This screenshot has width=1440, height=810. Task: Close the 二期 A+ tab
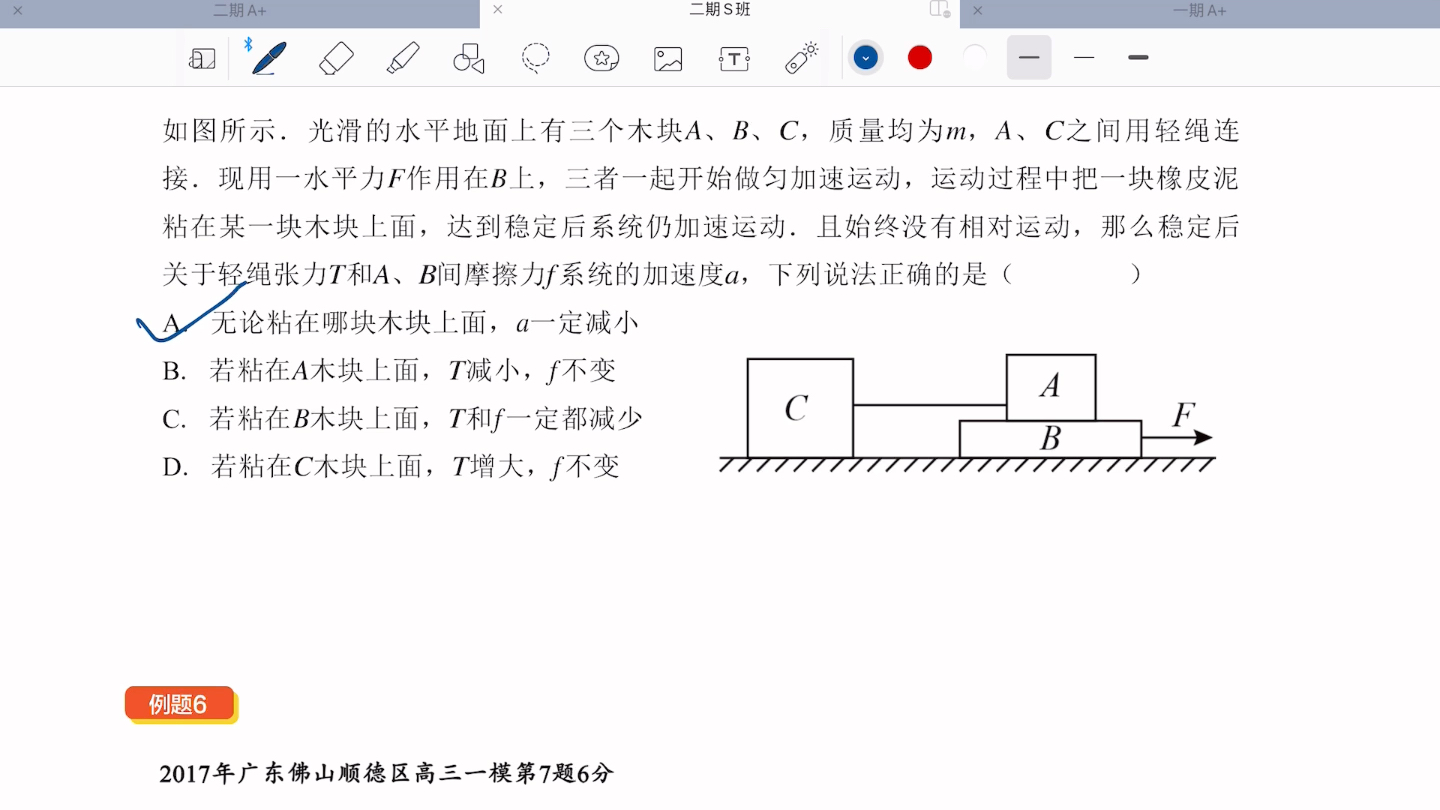(x=18, y=10)
